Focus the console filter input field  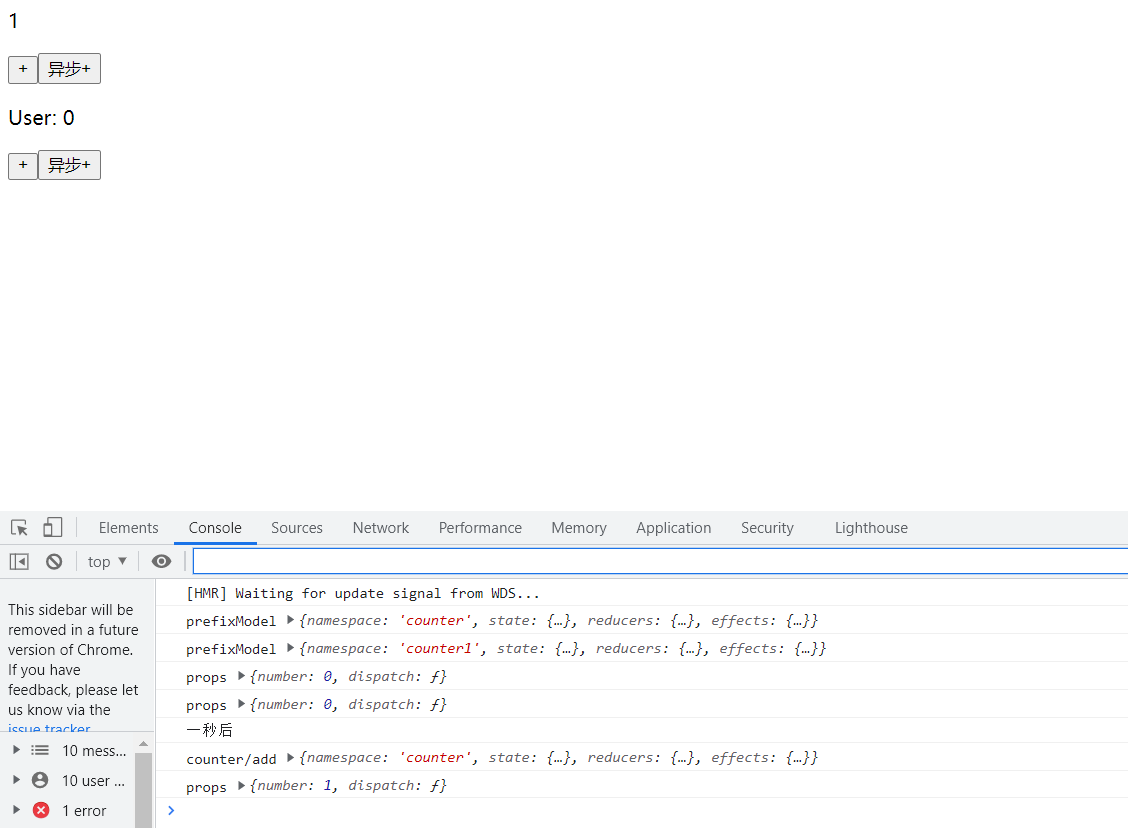660,561
